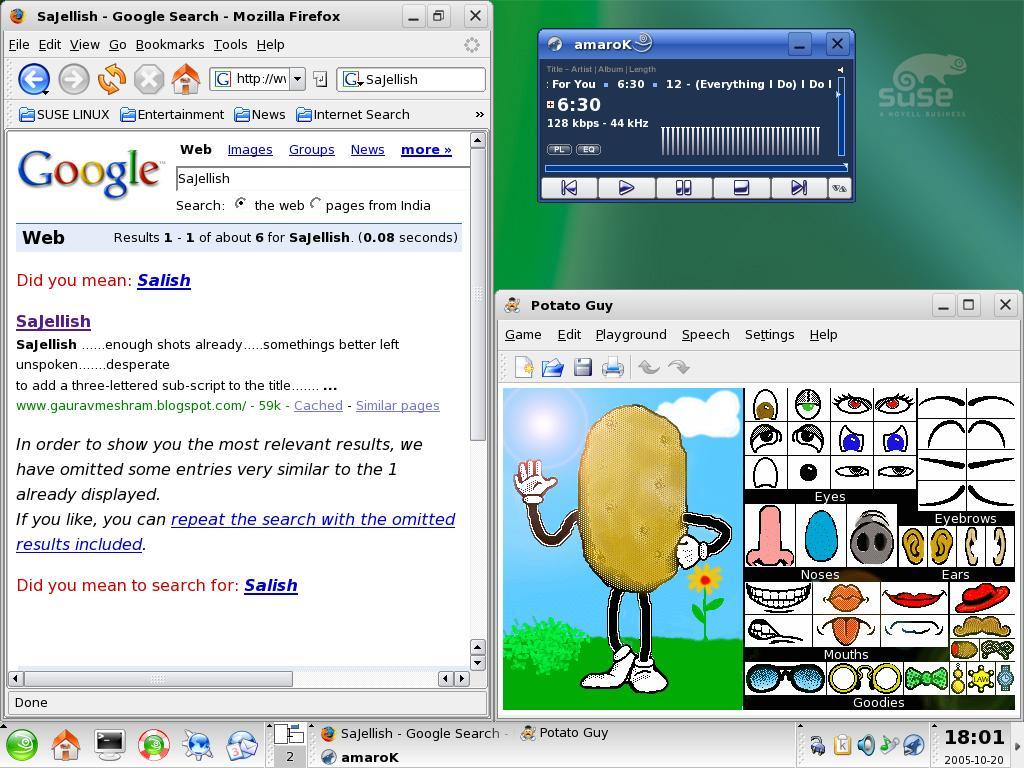Click Open folder icon in Potato Guy
The image size is (1024, 768).
tap(552, 367)
